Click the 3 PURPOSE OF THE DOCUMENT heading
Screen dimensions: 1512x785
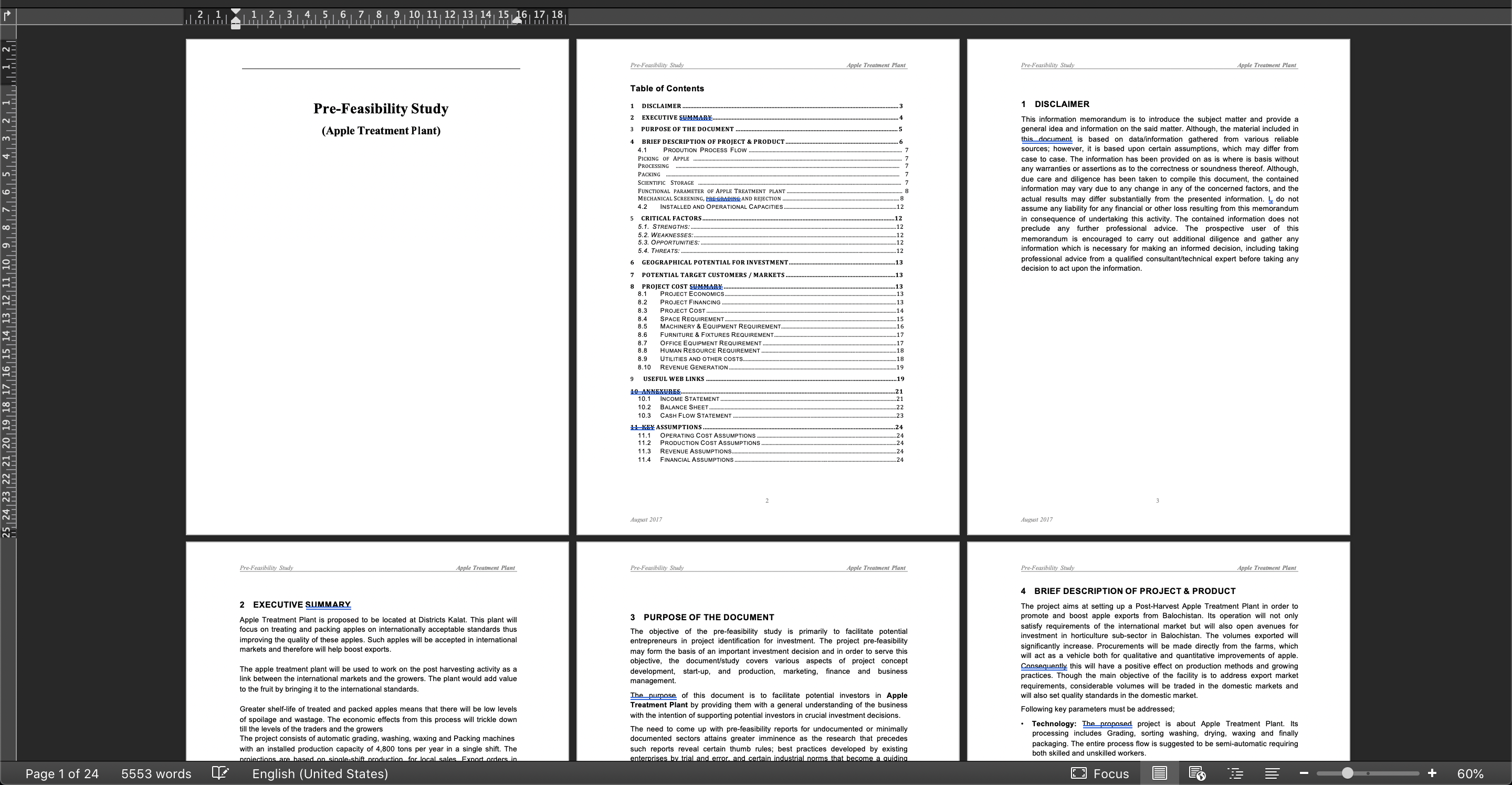click(702, 617)
